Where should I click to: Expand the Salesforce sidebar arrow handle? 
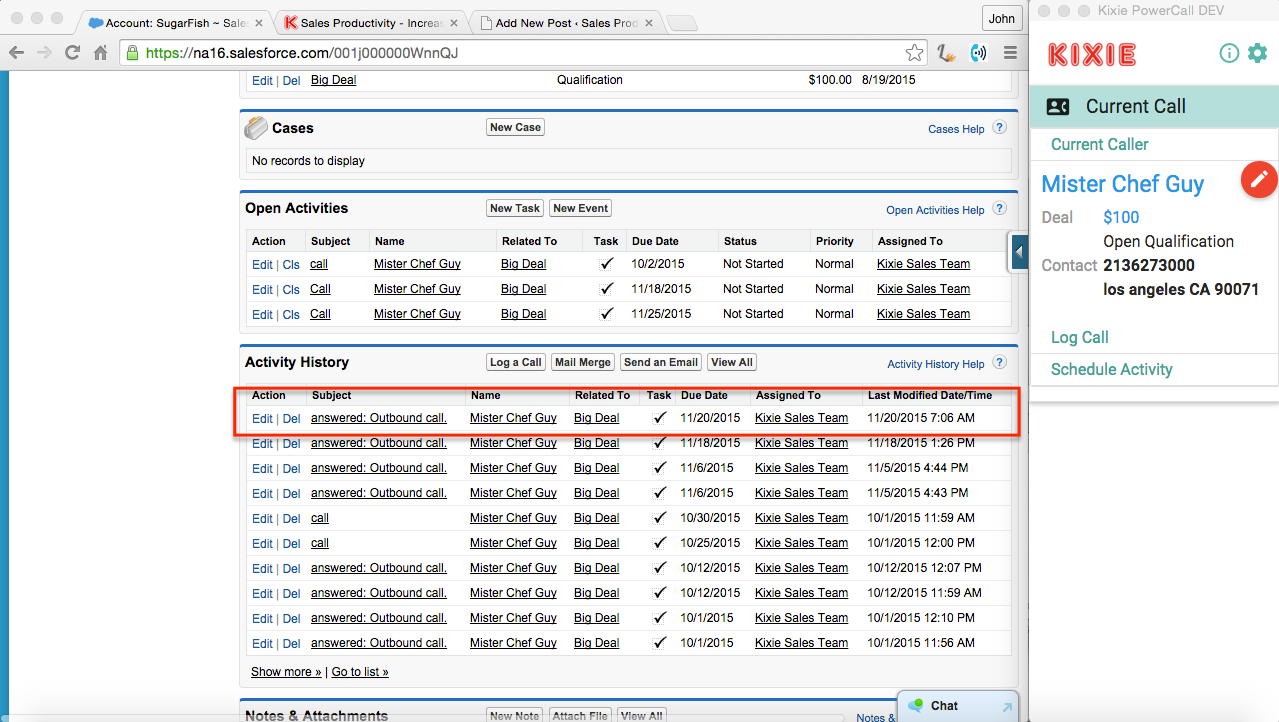tap(1020, 252)
